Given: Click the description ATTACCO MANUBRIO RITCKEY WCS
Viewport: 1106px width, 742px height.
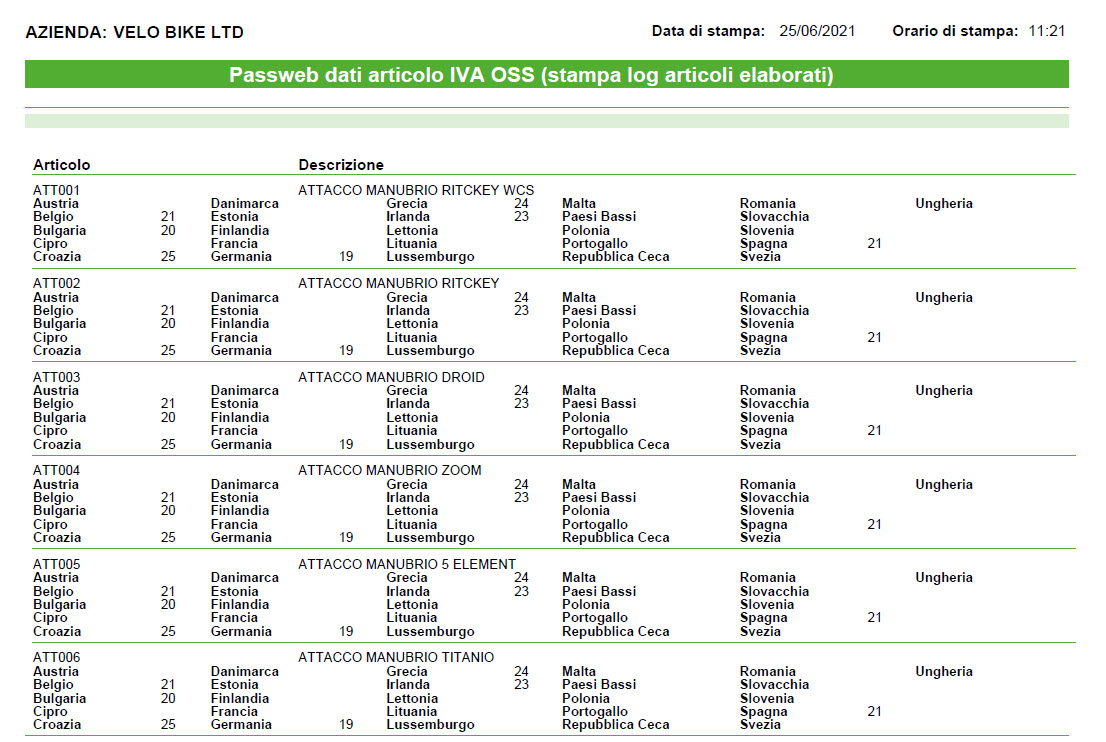Looking at the screenshot, I should coord(416,190).
